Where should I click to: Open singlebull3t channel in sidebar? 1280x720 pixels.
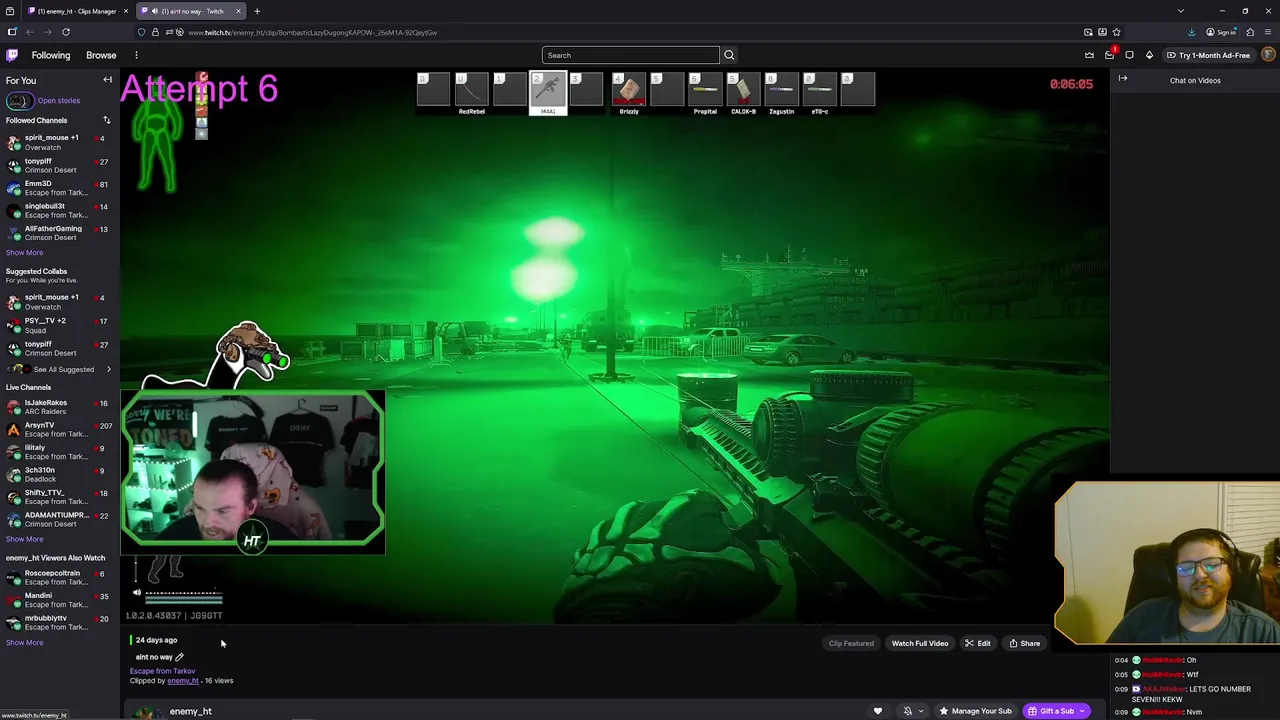pos(60,210)
